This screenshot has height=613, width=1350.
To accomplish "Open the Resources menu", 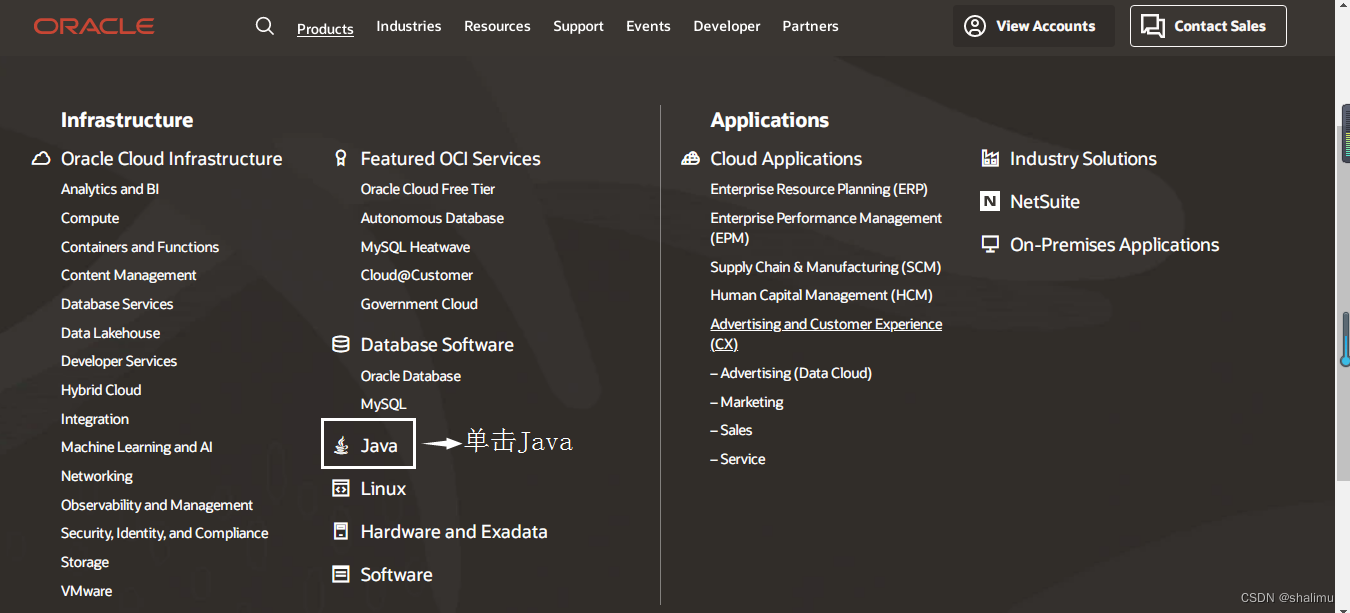I will (x=497, y=26).
